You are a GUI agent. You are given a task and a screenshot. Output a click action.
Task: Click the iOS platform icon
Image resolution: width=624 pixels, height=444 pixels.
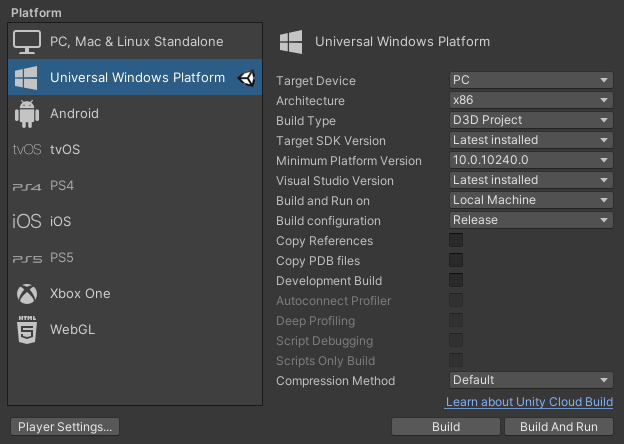pos(27,222)
